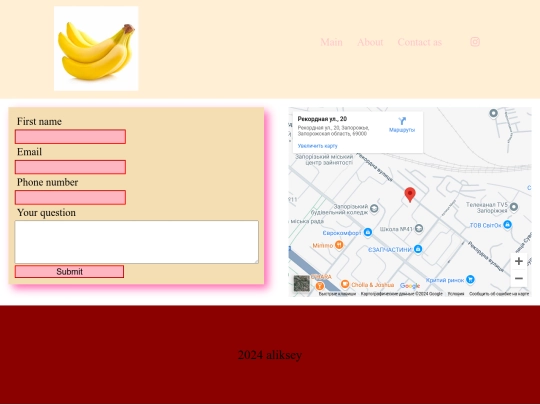Go to the Main page link
This screenshot has height=405, width=540.
pos(331,42)
